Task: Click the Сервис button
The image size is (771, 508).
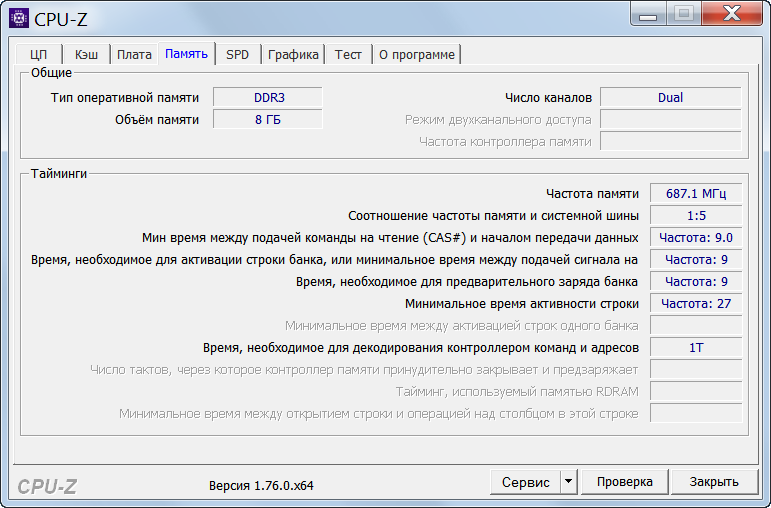Action: pos(525,482)
